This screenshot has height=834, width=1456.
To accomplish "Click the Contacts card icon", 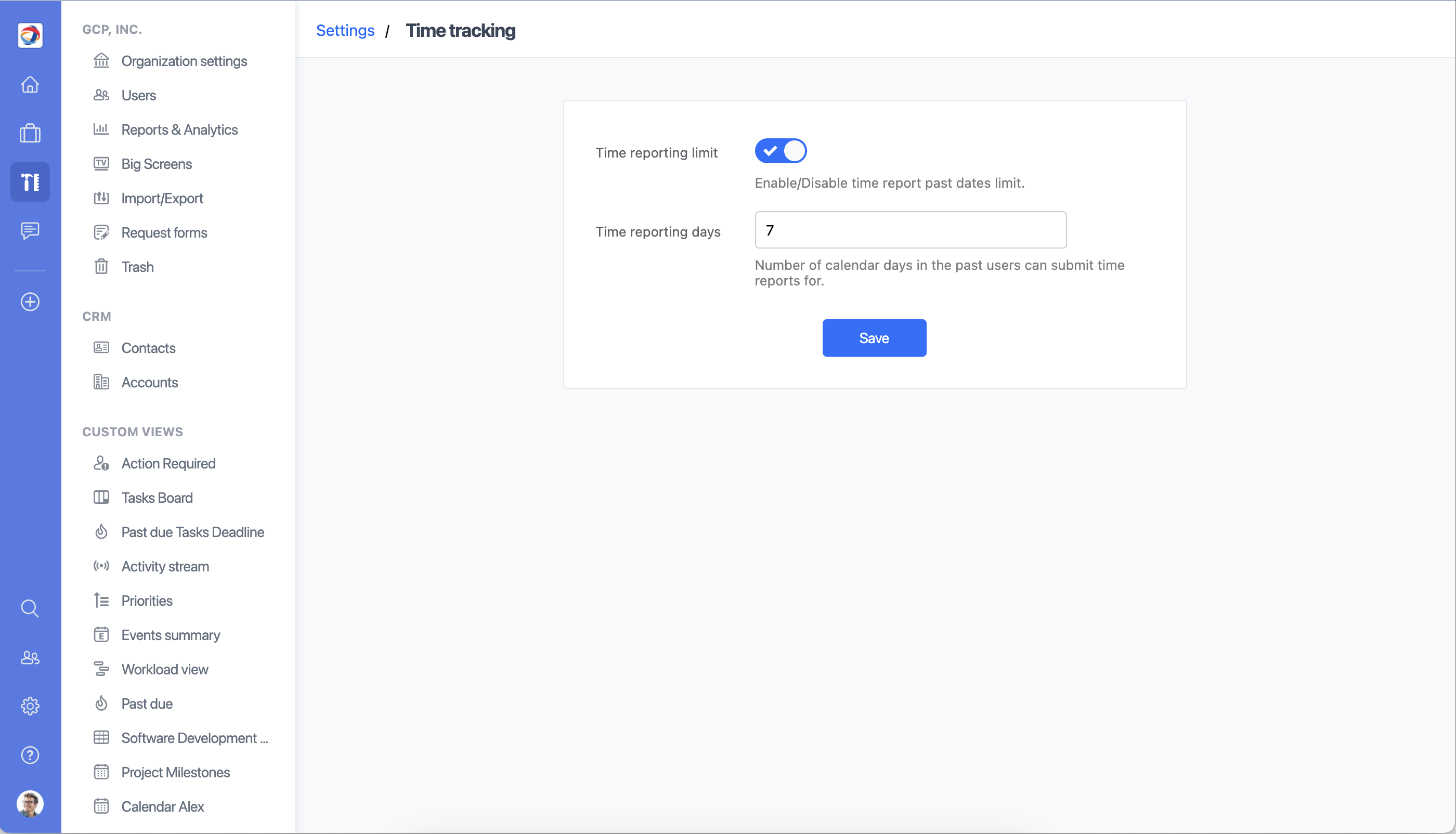I will tap(101, 348).
